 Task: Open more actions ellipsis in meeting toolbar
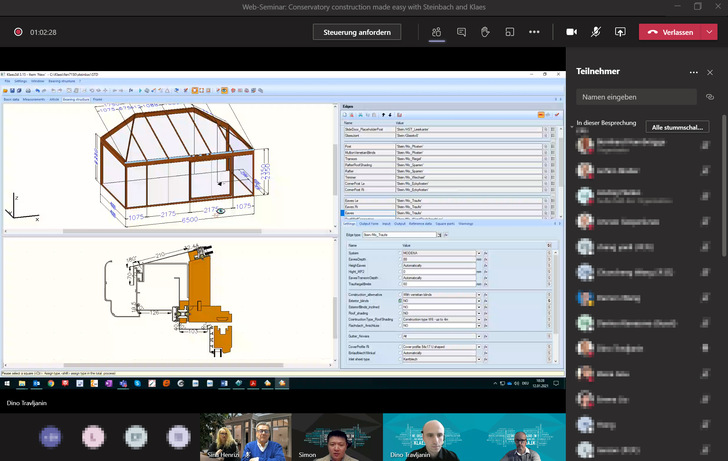pyautogui.click(x=534, y=32)
